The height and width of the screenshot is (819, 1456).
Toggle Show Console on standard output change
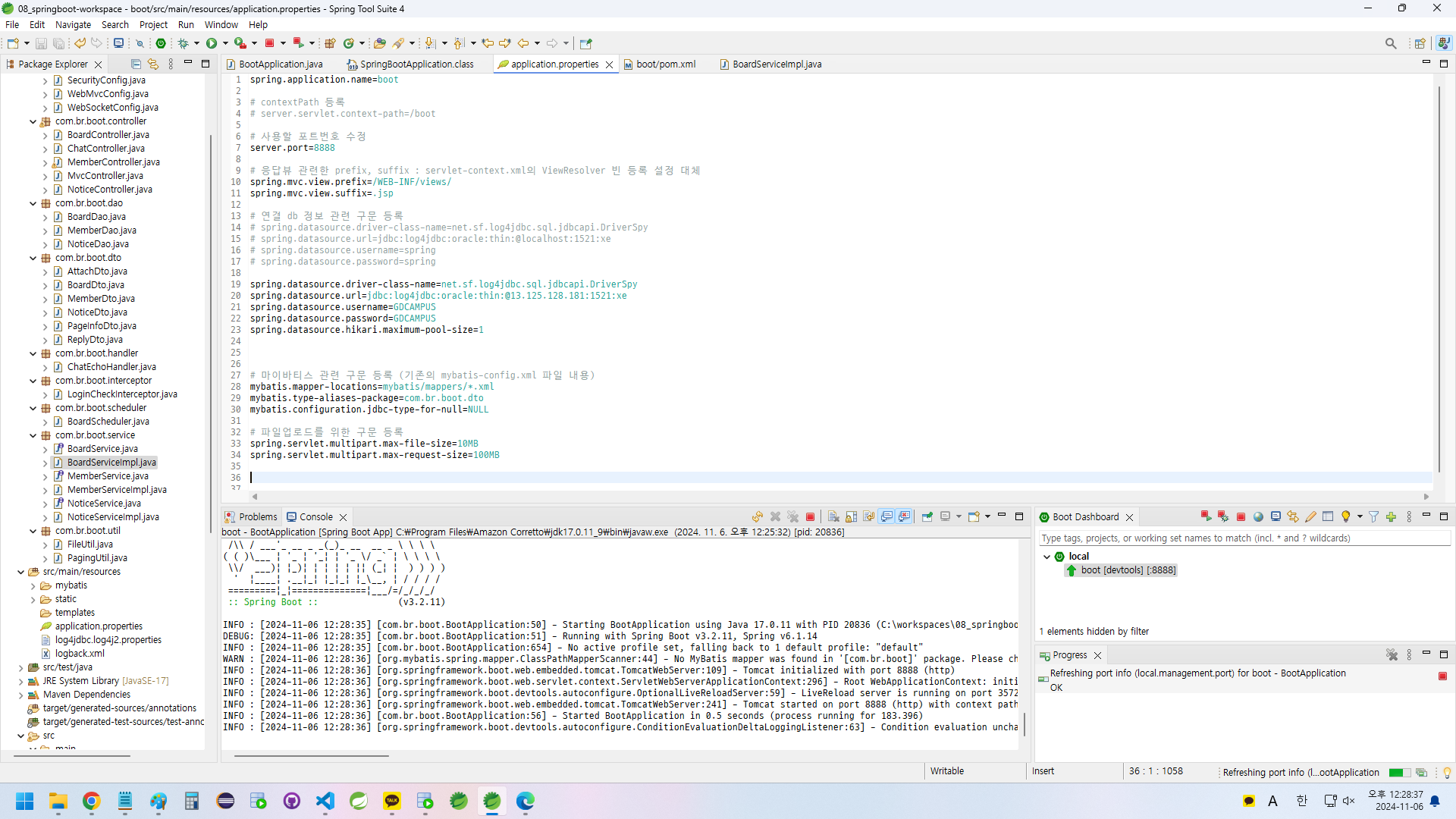886,517
